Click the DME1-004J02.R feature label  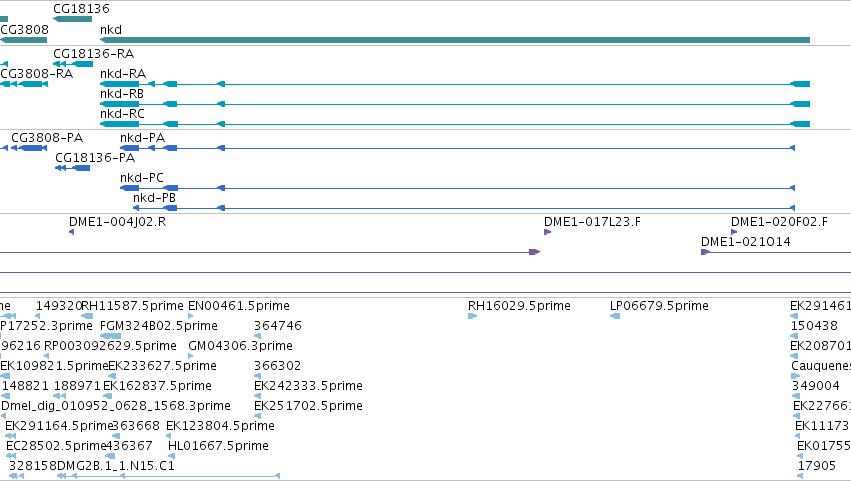[117, 222]
